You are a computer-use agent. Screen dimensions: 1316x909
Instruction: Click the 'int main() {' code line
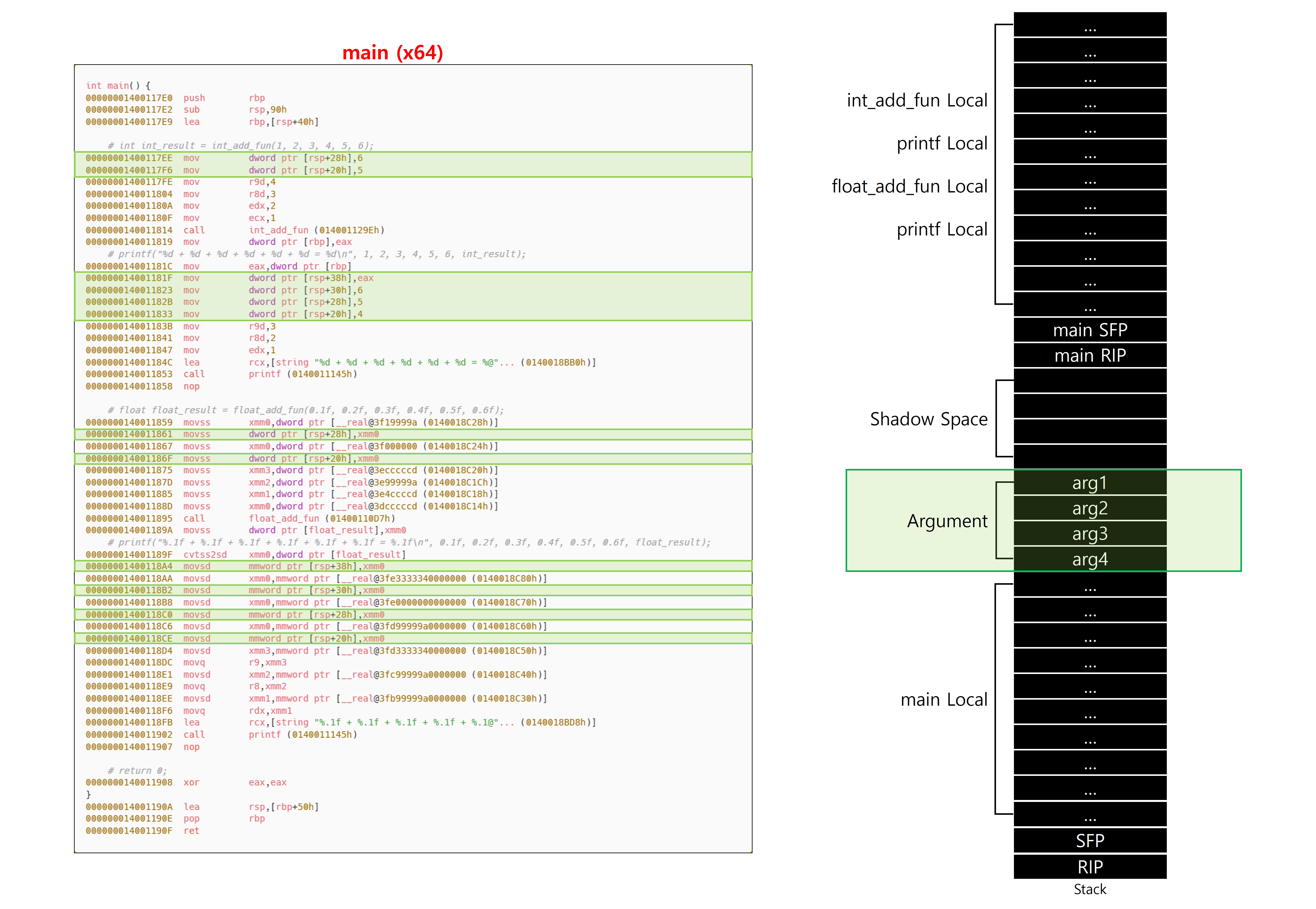(118, 85)
